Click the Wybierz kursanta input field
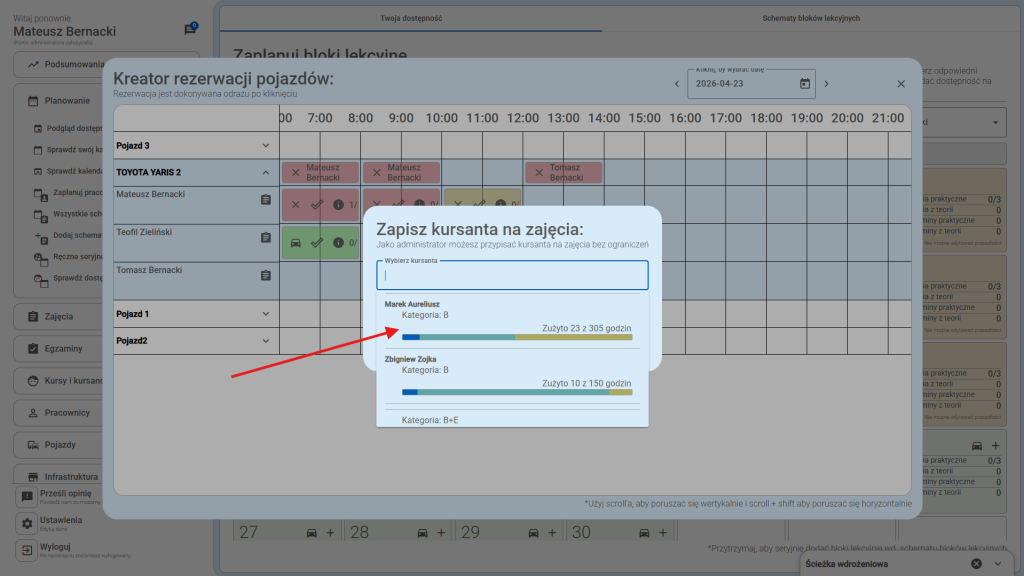The width and height of the screenshot is (1024, 576). (x=512, y=275)
